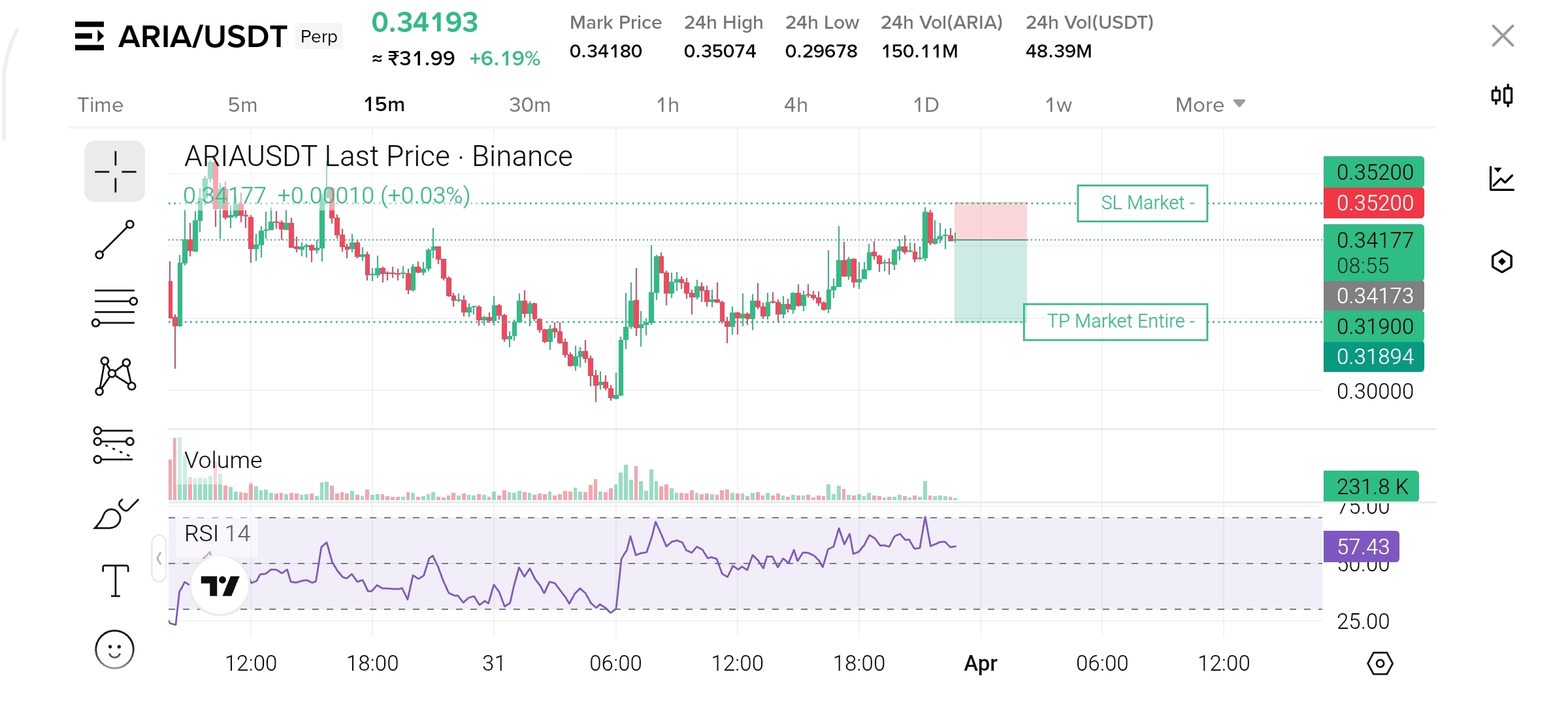Image resolution: width=1568 pixels, height=706 pixels.
Task: Click the Perp contract badge
Action: point(319,37)
